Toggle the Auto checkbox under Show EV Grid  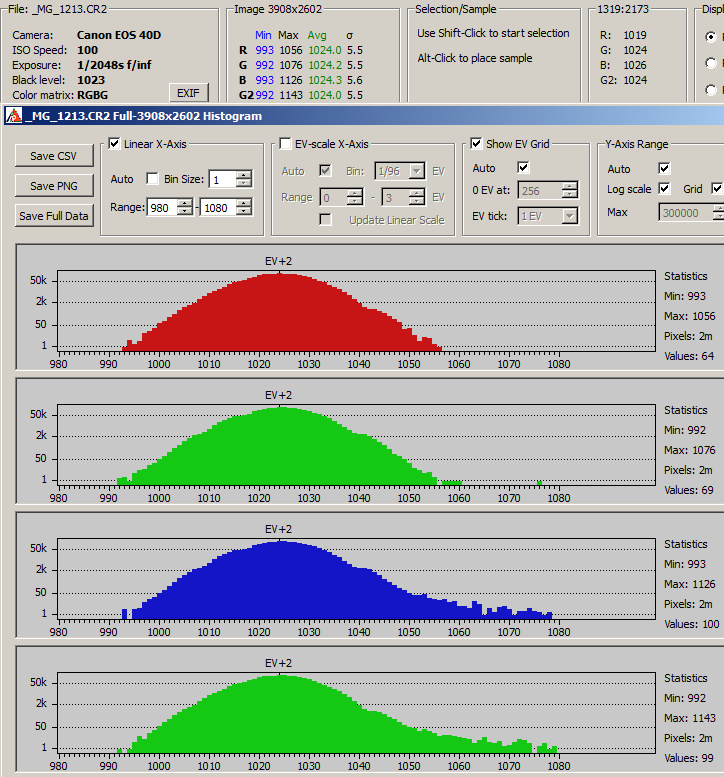pyautogui.click(x=523, y=168)
